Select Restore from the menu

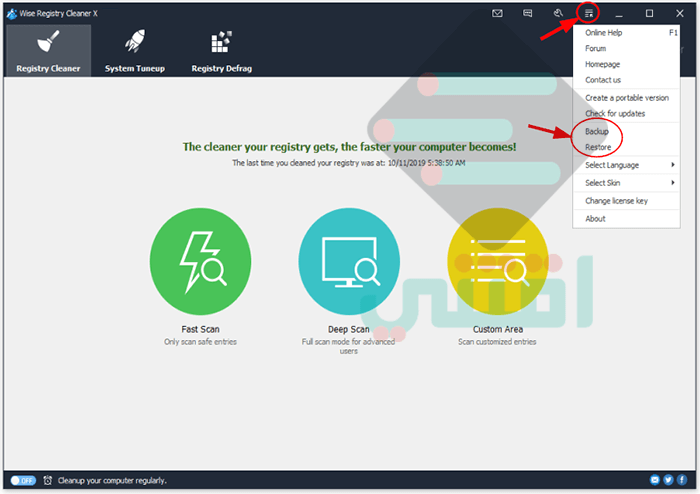[626, 147]
